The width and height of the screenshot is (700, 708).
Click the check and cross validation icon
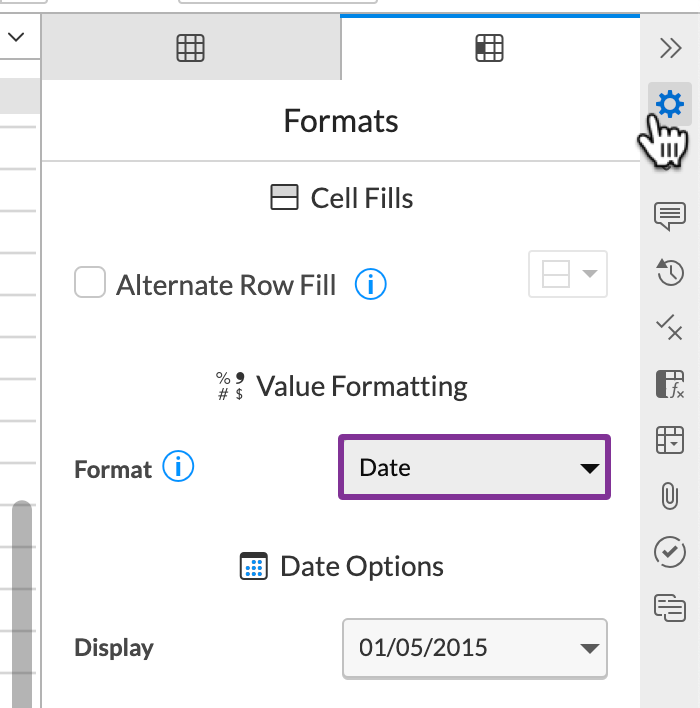[x=669, y=327]
